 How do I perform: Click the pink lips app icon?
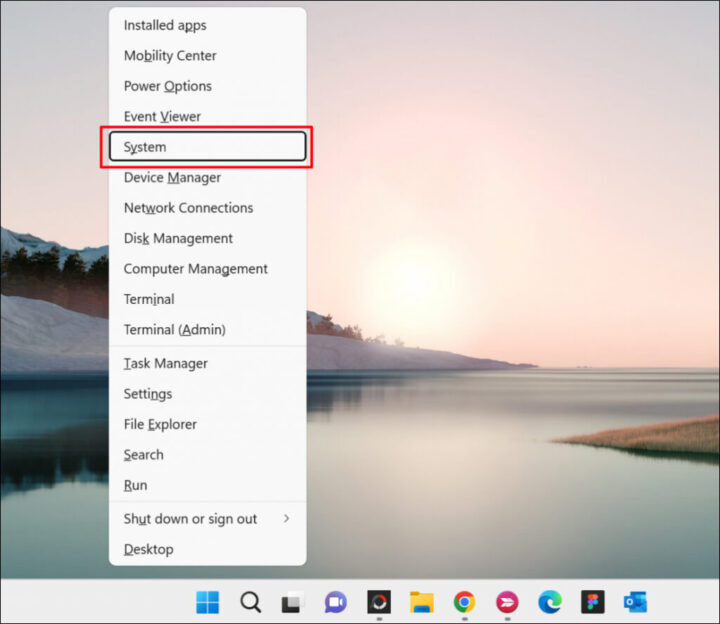click(x=507, y=602)
